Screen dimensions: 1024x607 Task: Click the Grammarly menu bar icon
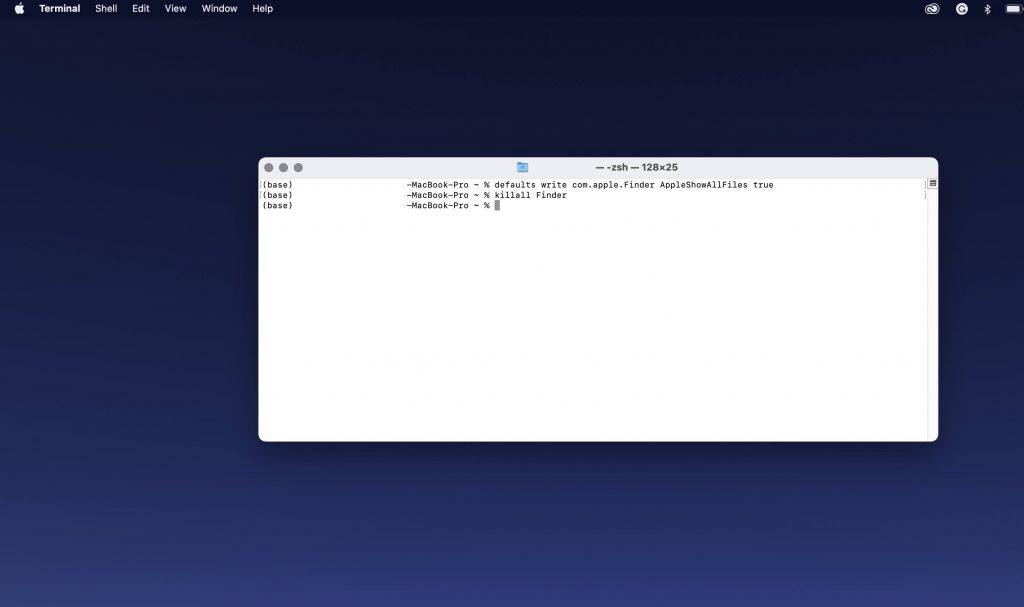click(x=961, y=8)
